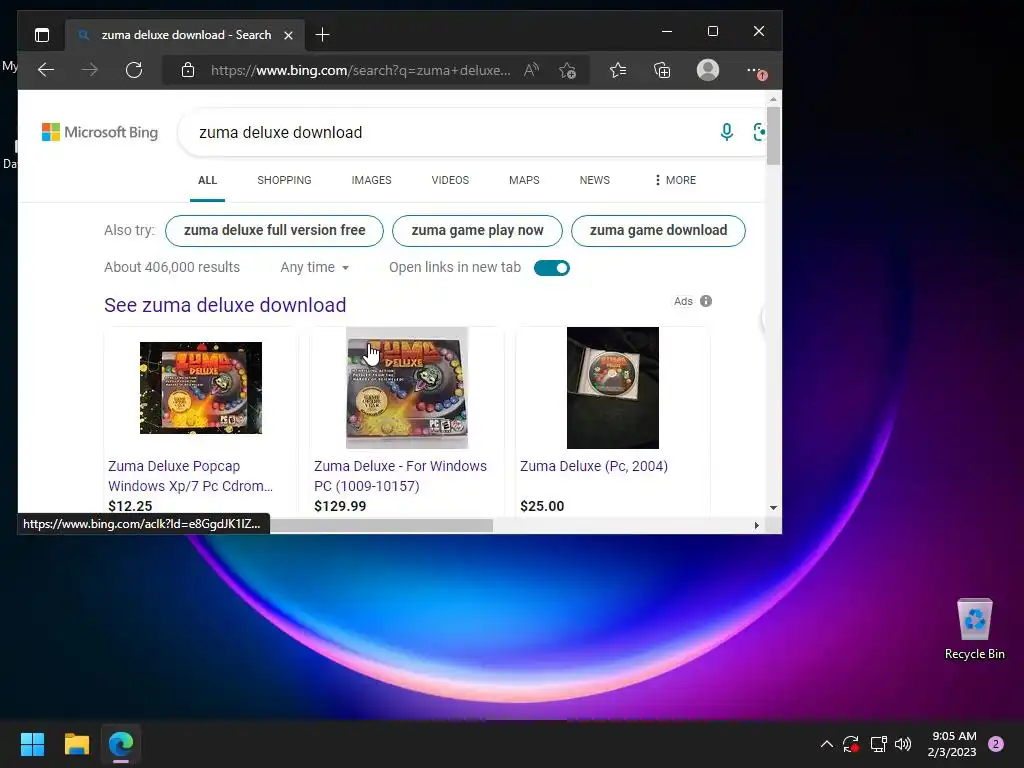Expand the Any time filter
Screen dimensions: 1024x768
click(315, 267)
